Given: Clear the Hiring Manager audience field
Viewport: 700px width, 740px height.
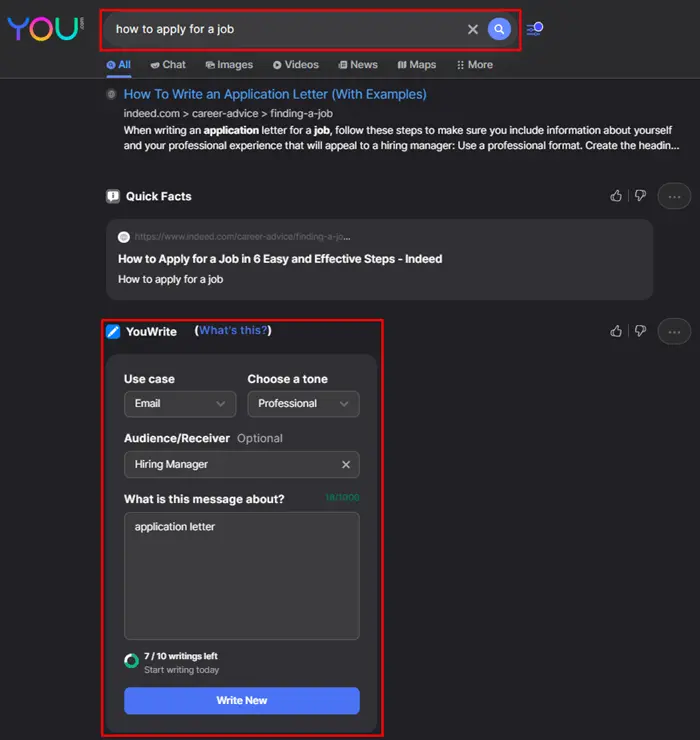Looking at the screenshot, I should [346, 465].
